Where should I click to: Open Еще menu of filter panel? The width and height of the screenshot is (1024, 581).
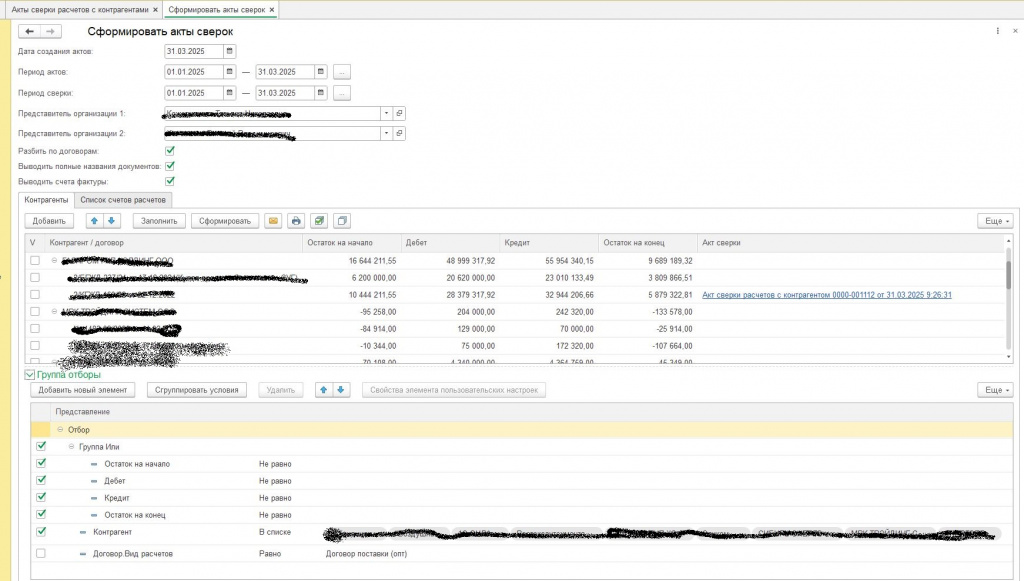click(995, 390)
